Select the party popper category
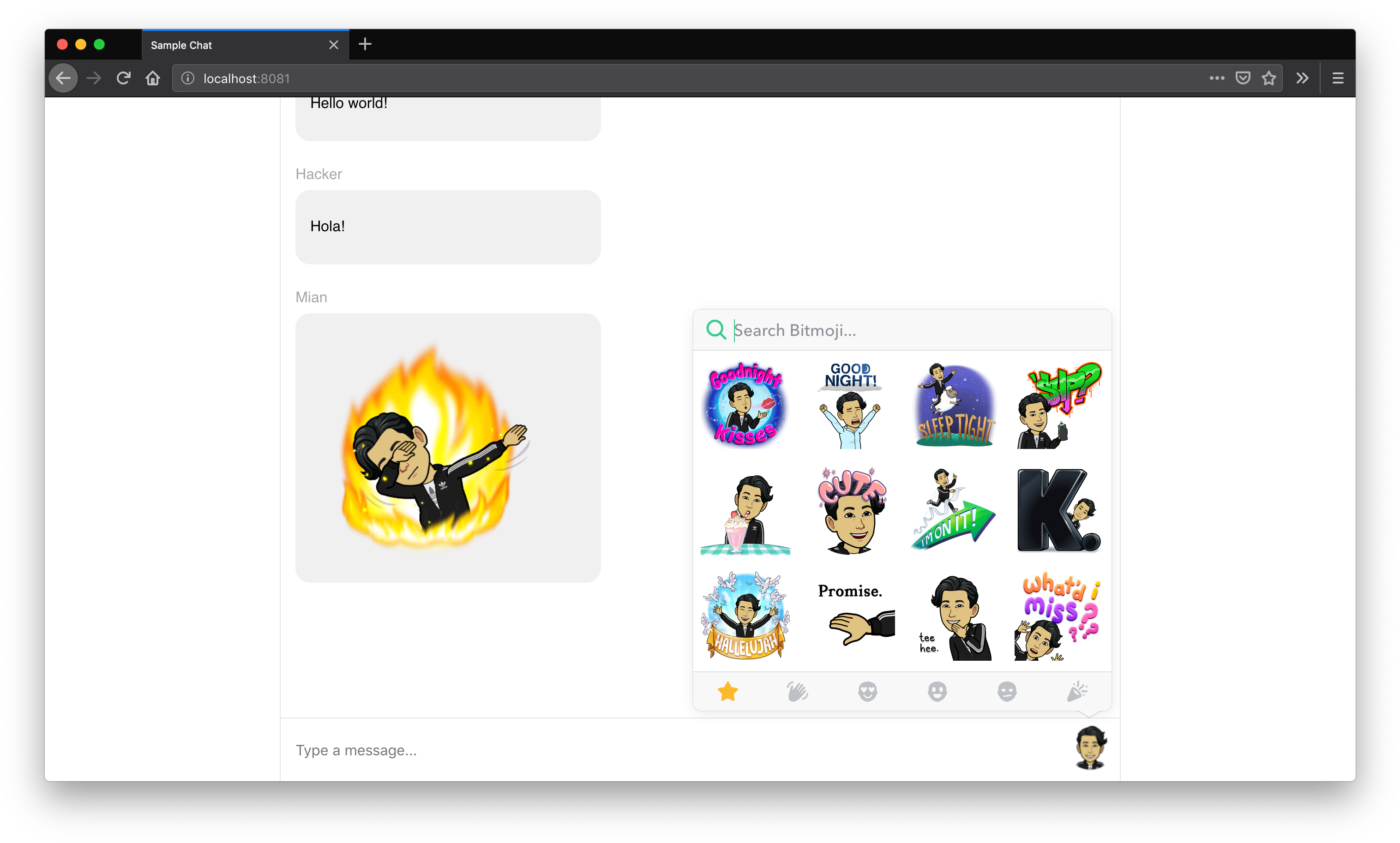 tap(1077, 691)
